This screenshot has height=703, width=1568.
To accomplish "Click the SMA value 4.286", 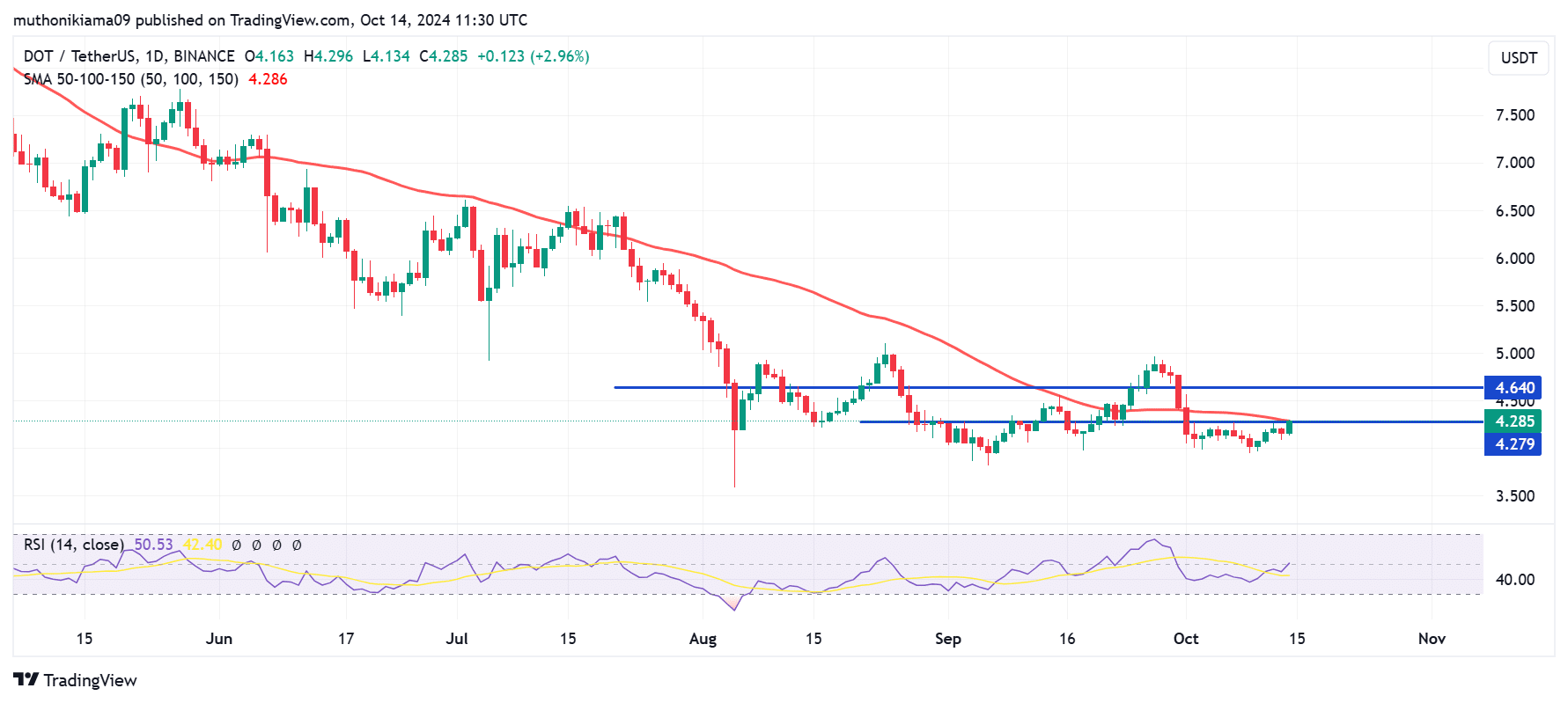I will tap(268, 79).
